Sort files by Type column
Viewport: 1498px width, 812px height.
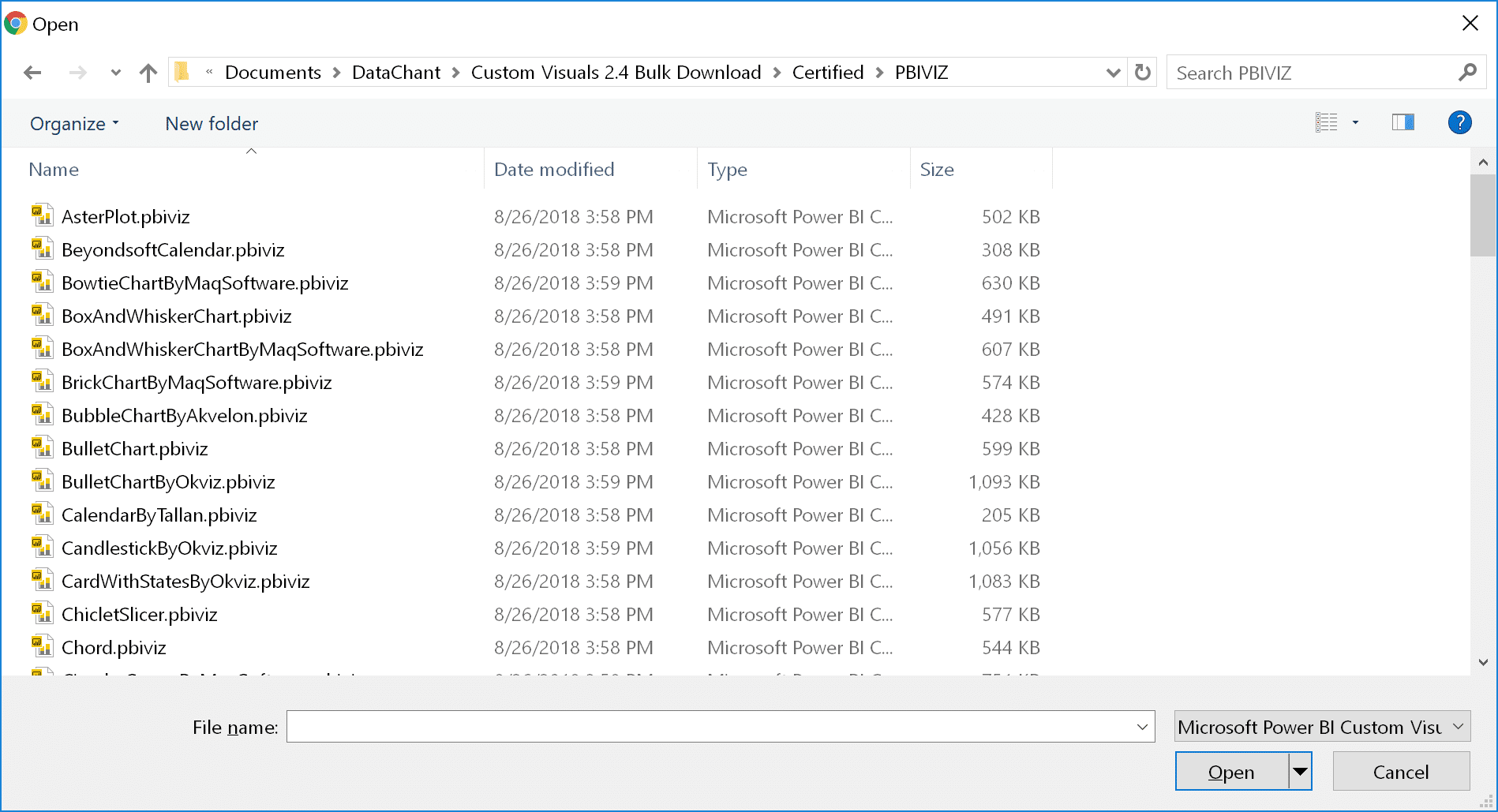tap(727, 170)
